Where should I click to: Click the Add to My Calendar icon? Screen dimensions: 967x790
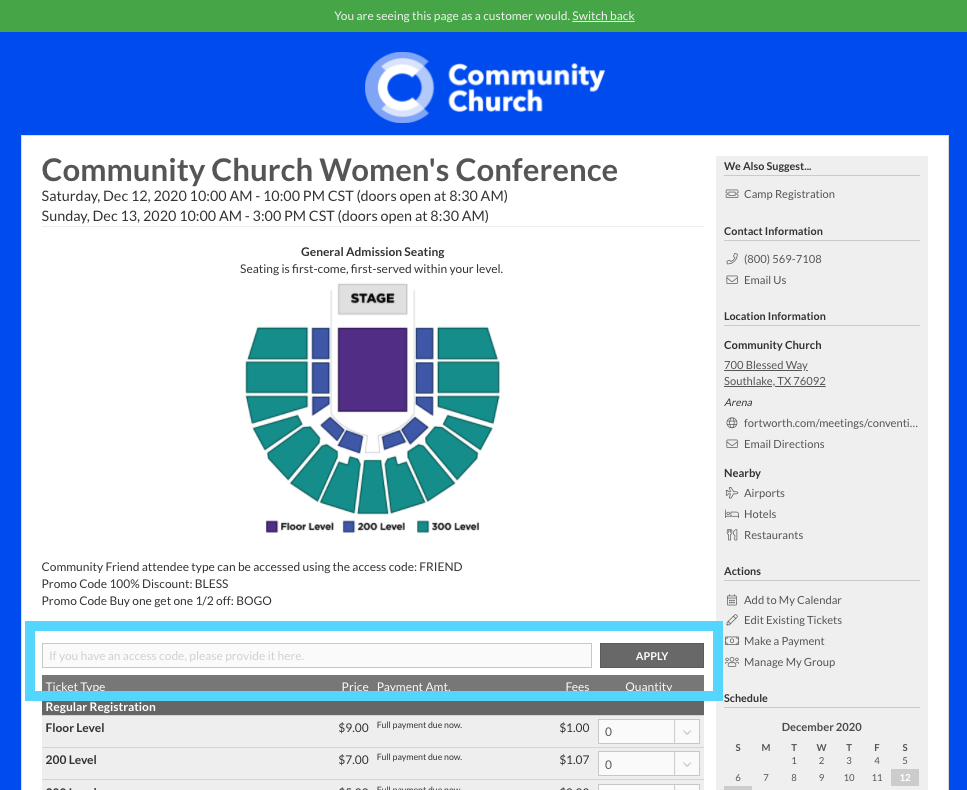pyautogui.click(x=731, y=599)
